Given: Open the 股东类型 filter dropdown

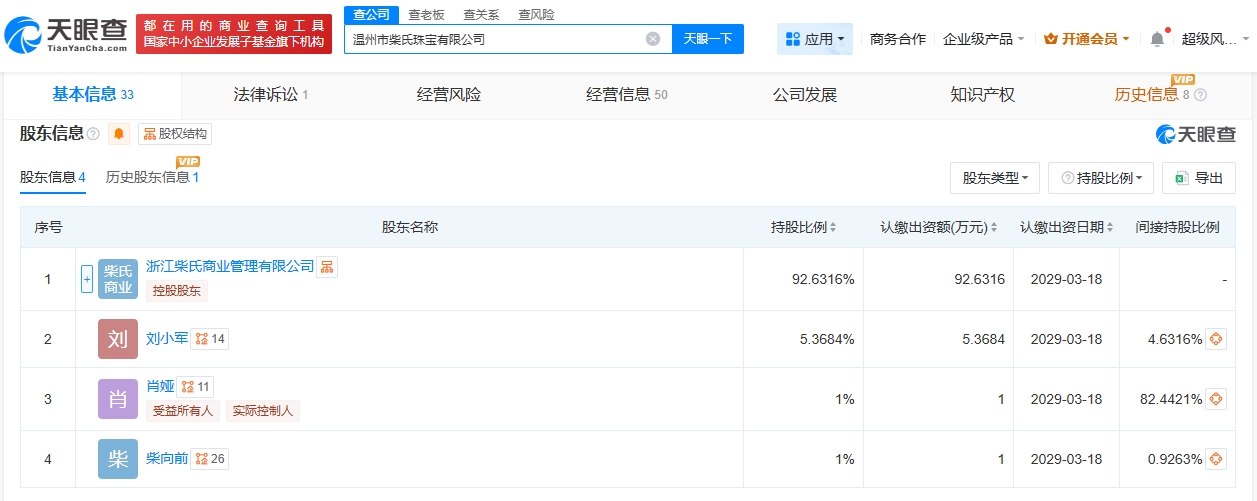Looking at the screenshot, I should pyautogui.click(x=994, y=178).
